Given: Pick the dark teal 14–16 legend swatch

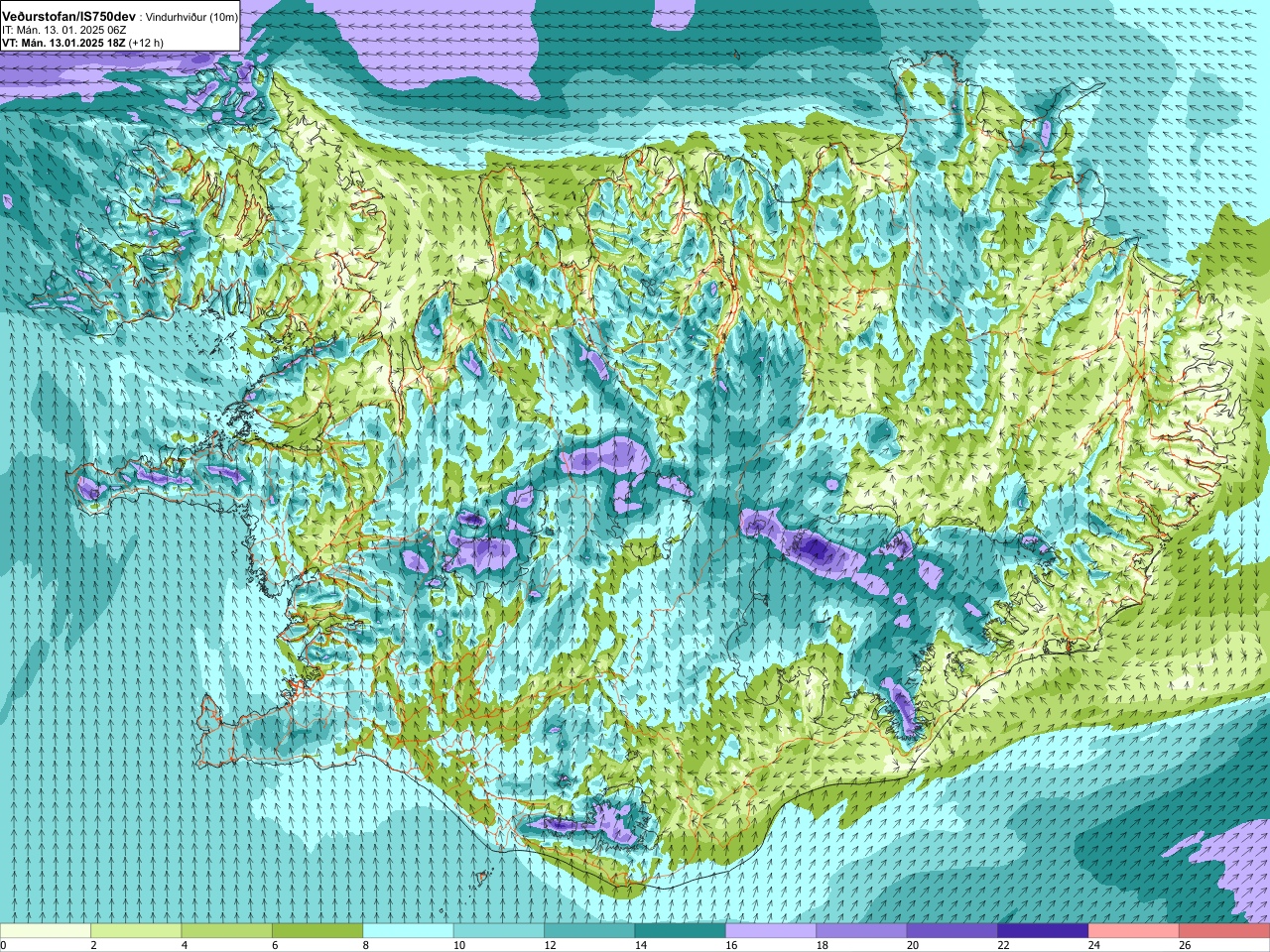Looking at the screenshot, I should [681, 931].
